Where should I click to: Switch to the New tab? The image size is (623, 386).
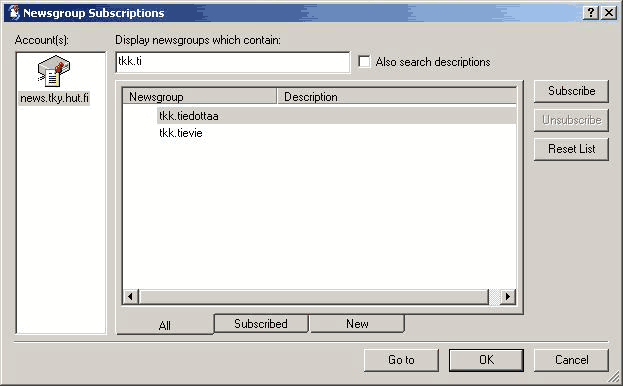[357, 324]
